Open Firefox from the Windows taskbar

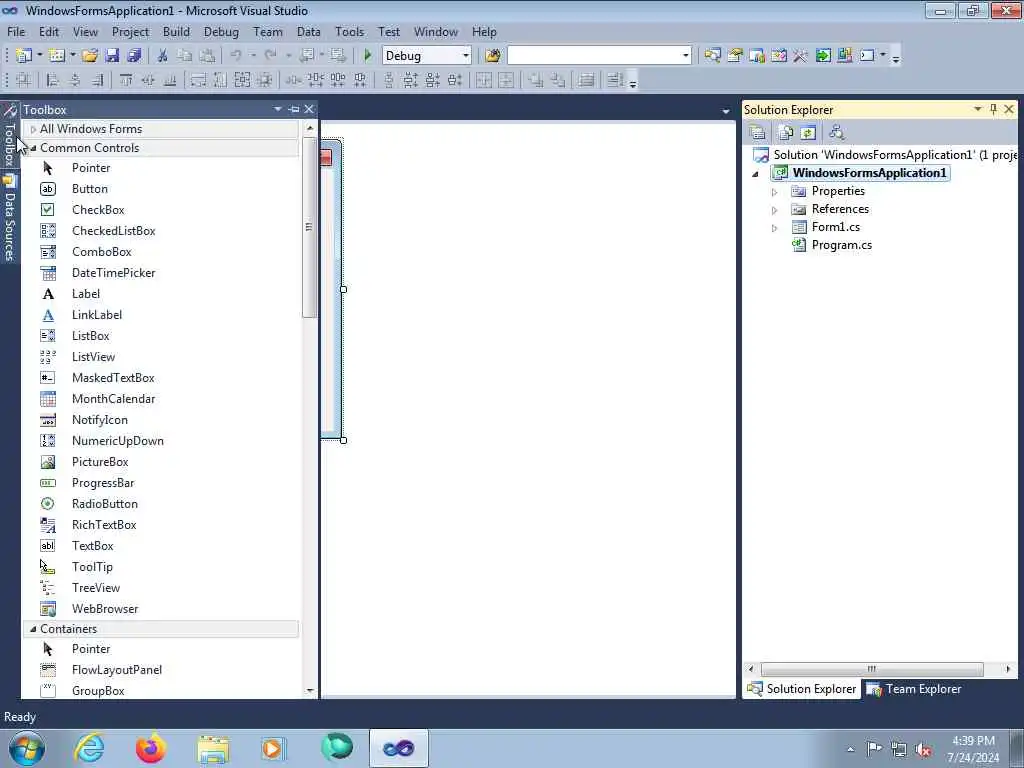(x=150, y=748)
